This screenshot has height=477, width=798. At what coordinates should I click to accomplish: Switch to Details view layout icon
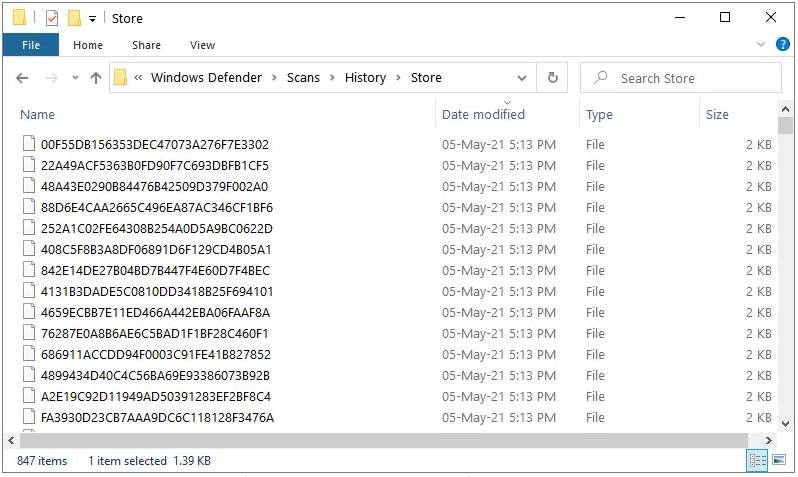pyautogui.click(x=757, y=461)
